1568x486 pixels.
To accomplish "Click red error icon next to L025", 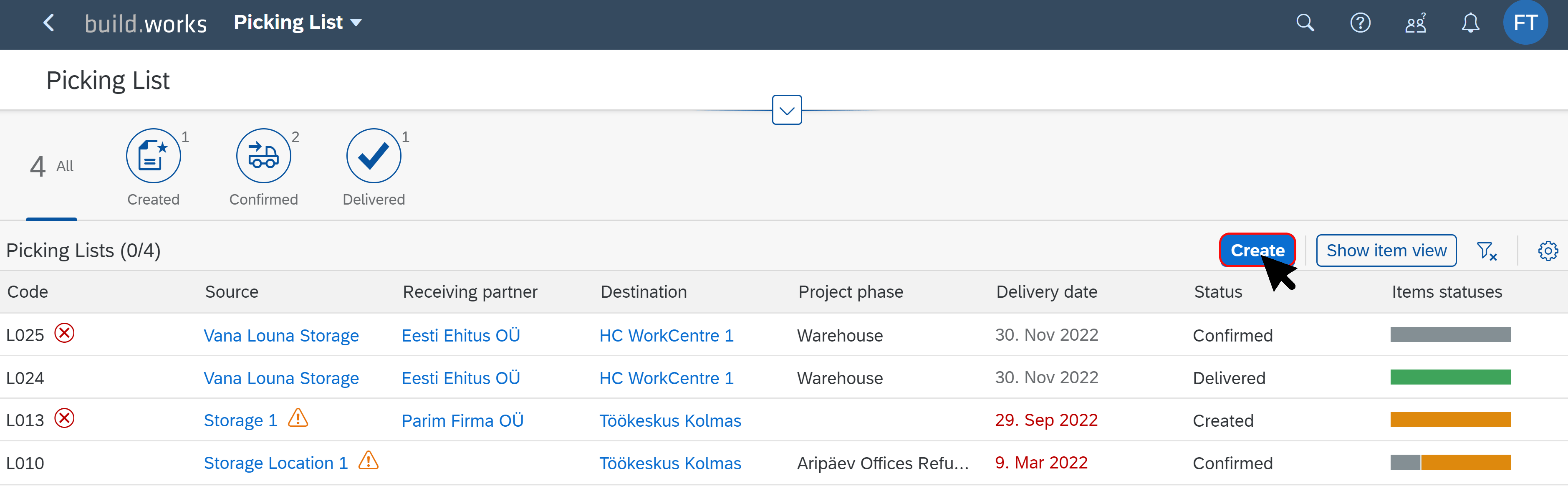I will point(65,333).
